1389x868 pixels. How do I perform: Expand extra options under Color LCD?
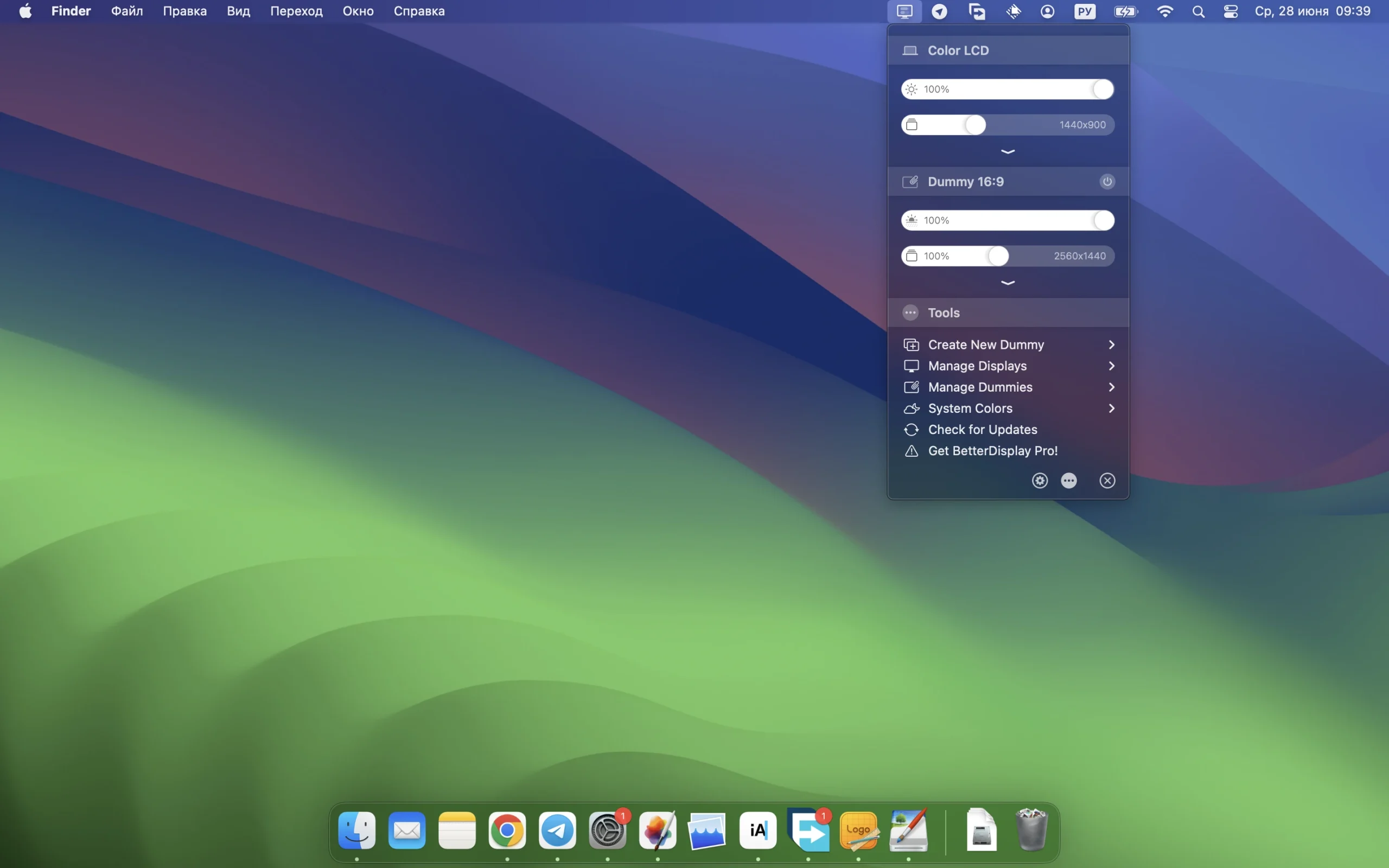click(1008, 151)
